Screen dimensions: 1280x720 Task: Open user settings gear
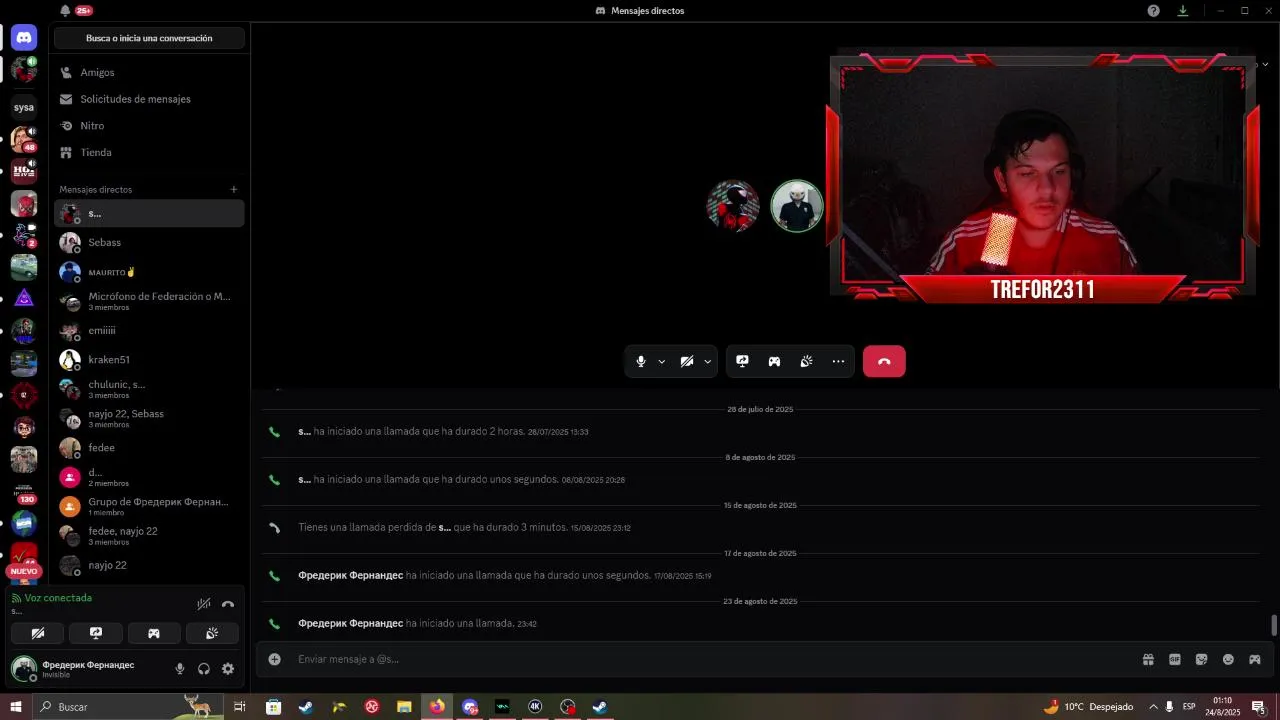[x=228, y=669]
